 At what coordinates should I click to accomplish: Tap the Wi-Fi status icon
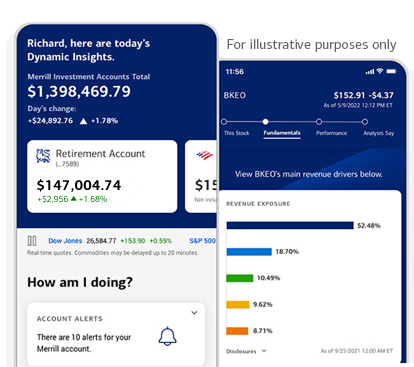380,71
